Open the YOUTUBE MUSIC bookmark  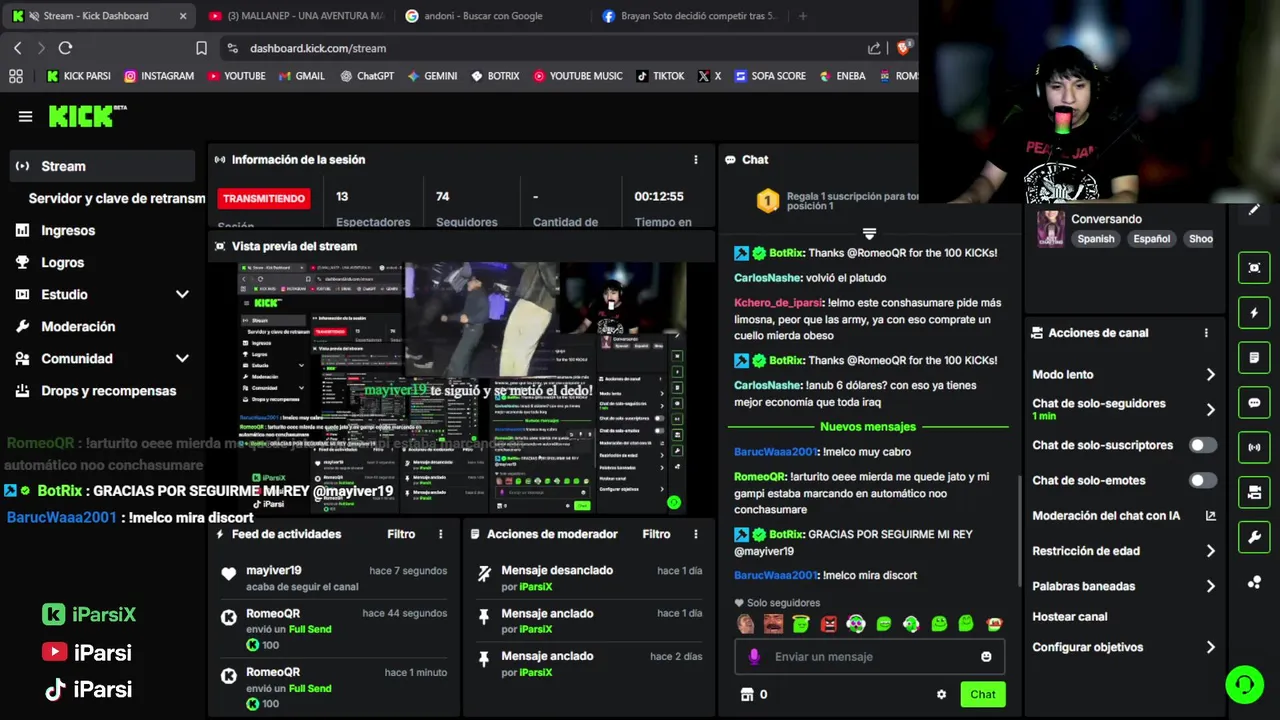click(577, 76)
